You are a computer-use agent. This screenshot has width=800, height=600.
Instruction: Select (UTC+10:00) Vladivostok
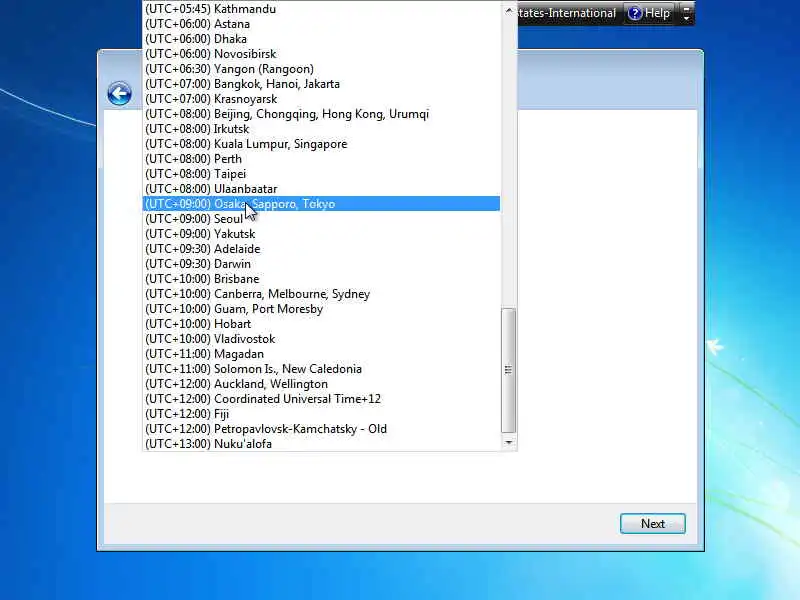point(321,339)
